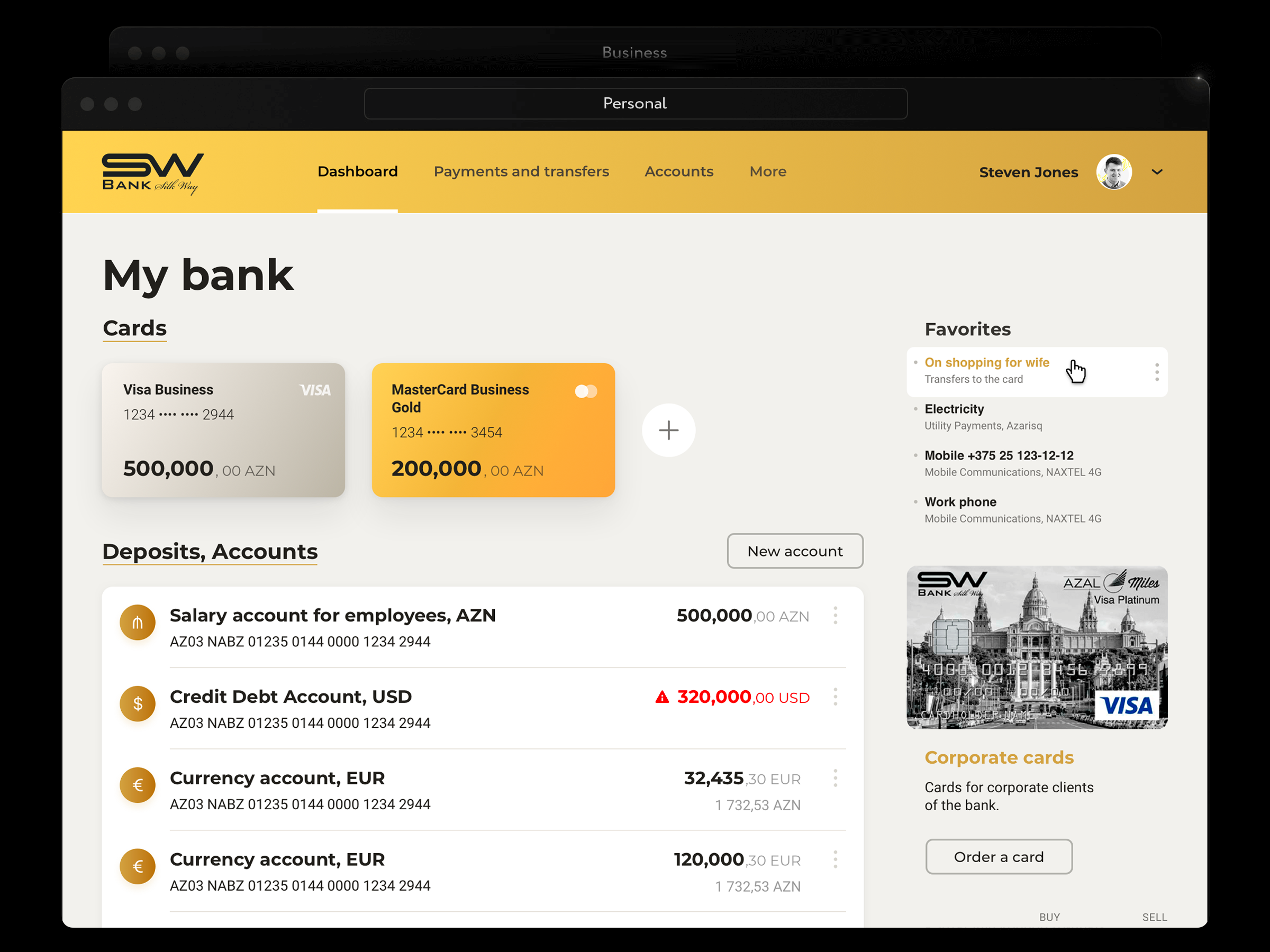Viewport: 1270px width, 952px height.
Task: Click the red warning triangle icon
Action: pos(662,697)
